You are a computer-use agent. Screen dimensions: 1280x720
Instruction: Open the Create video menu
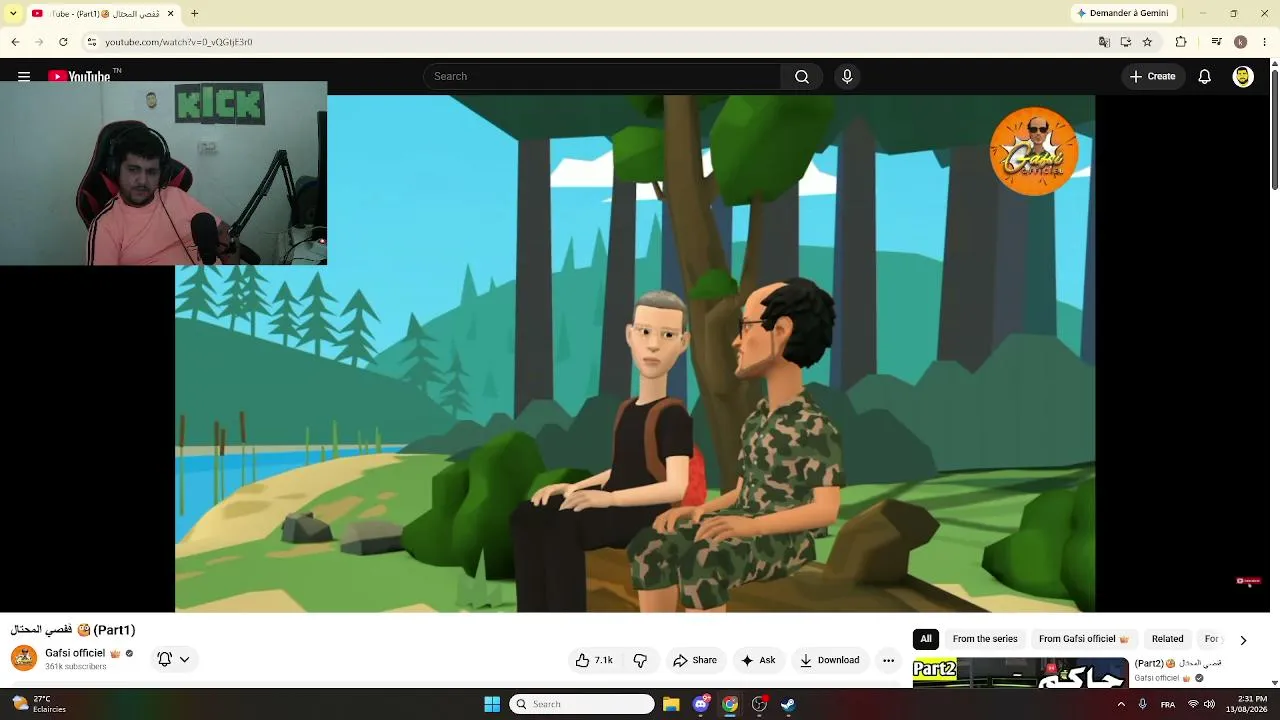[1153, 76]
